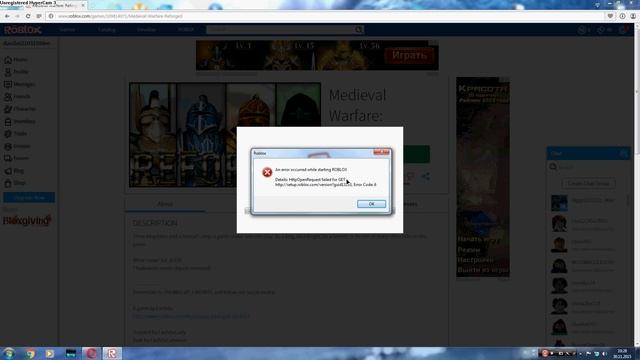Open Chrome from the taskbar
Screen dimensions: 640x360
[30, 353]
